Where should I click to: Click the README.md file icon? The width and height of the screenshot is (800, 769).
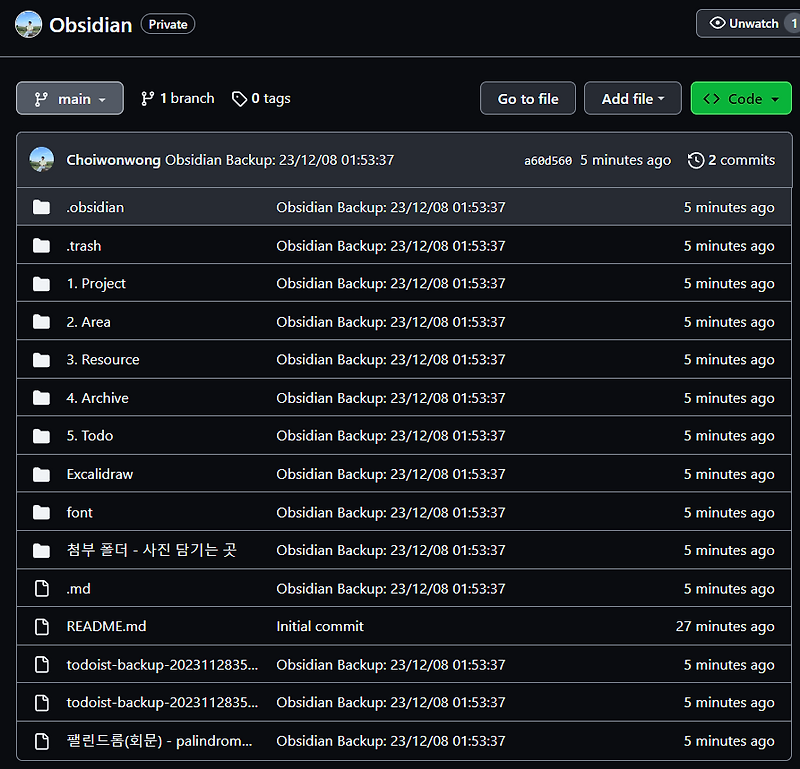[41, 626]
